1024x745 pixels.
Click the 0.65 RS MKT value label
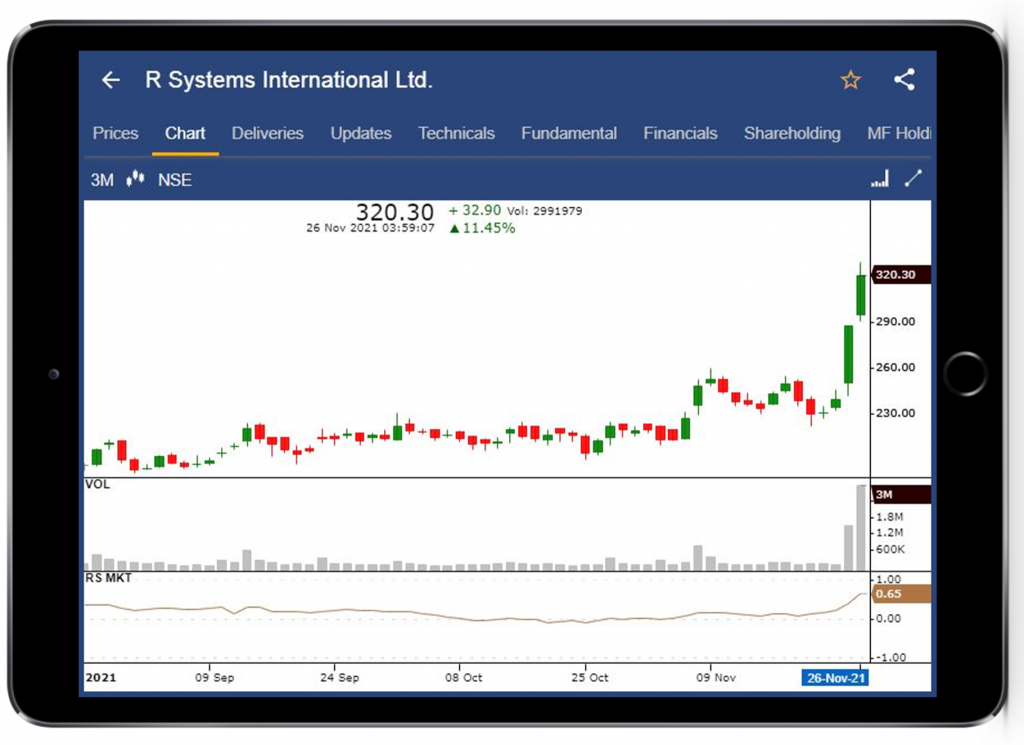coord(901,594)
